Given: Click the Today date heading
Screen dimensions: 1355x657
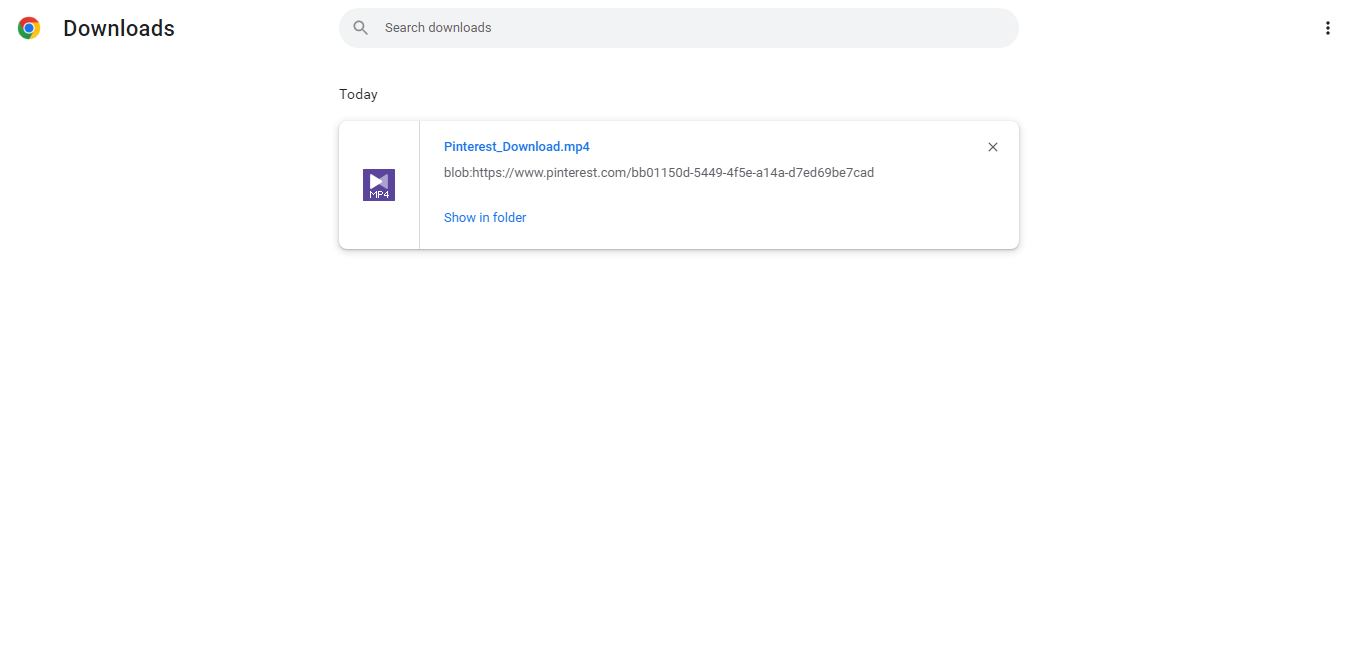Looking at the screenshot, I should click(x=358, y=94).
